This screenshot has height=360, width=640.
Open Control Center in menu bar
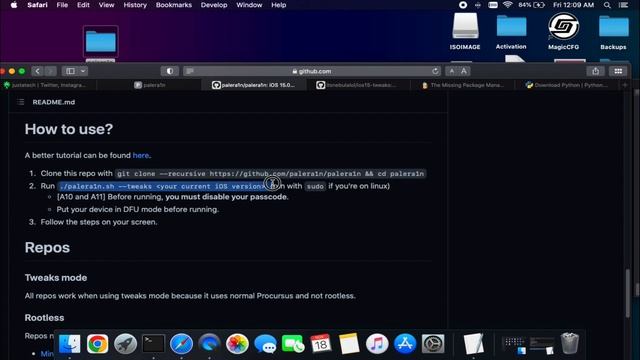click(623, 5)
